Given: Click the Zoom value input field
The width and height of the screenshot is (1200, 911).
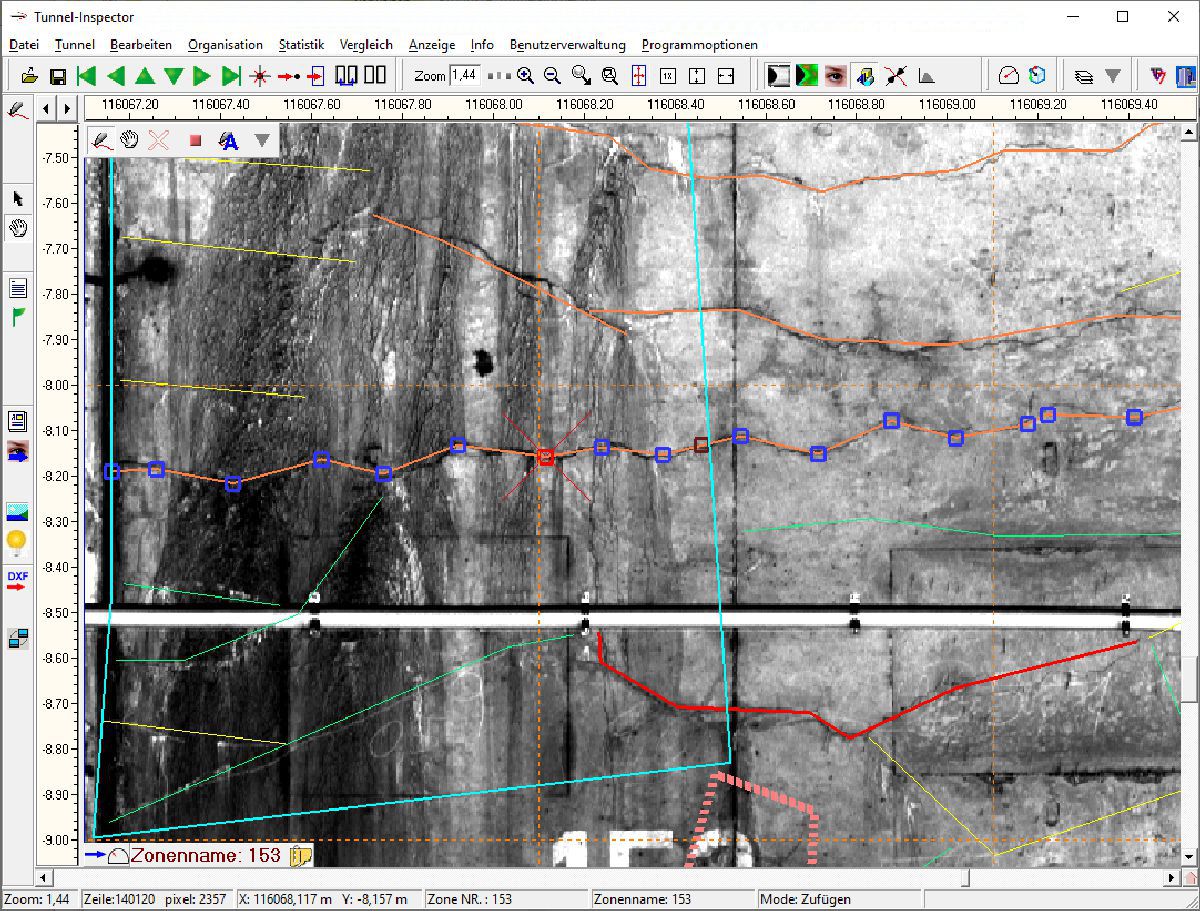Looking at the screenshot, I should [465, 76].
